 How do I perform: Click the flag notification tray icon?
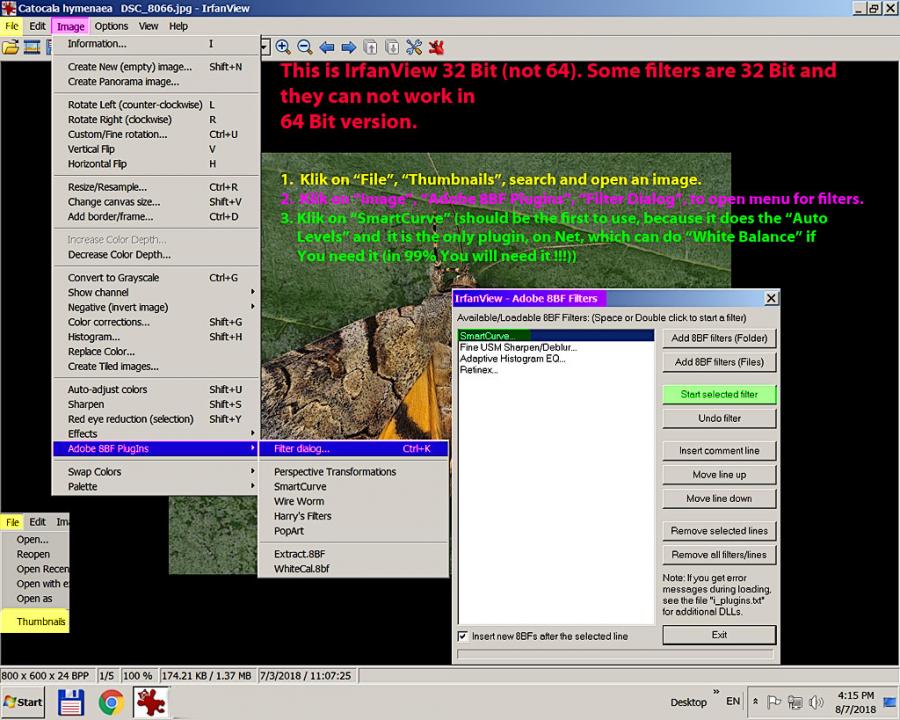coord(774,702)
